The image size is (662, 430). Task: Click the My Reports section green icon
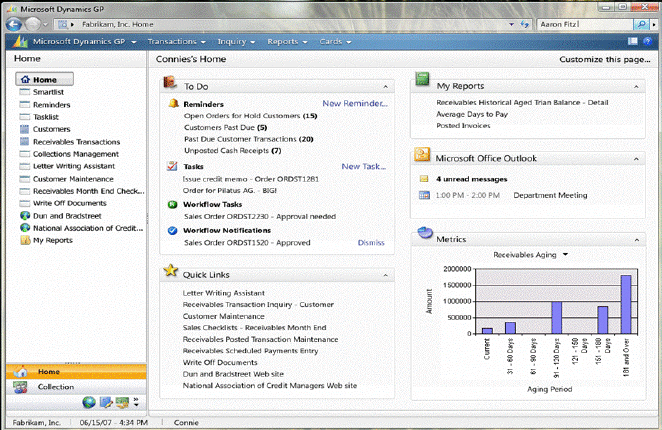(422, 79)
